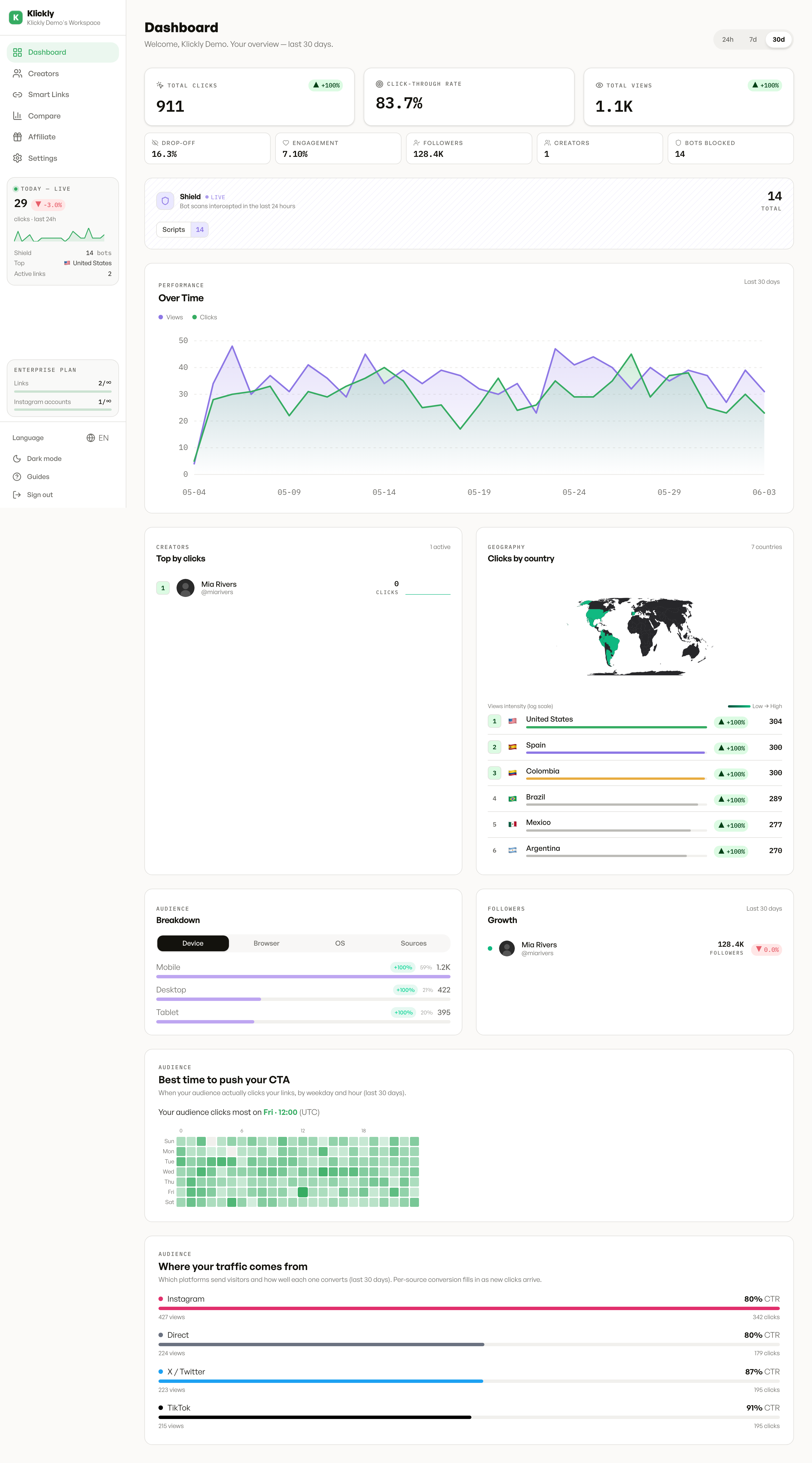This screenshot has height=1463, width=812.
Task: Click the Colombia row in country list
Action: [634, 774]
